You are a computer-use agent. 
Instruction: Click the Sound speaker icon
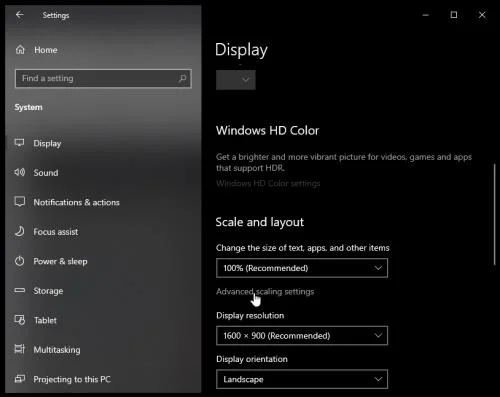(20, 172)
